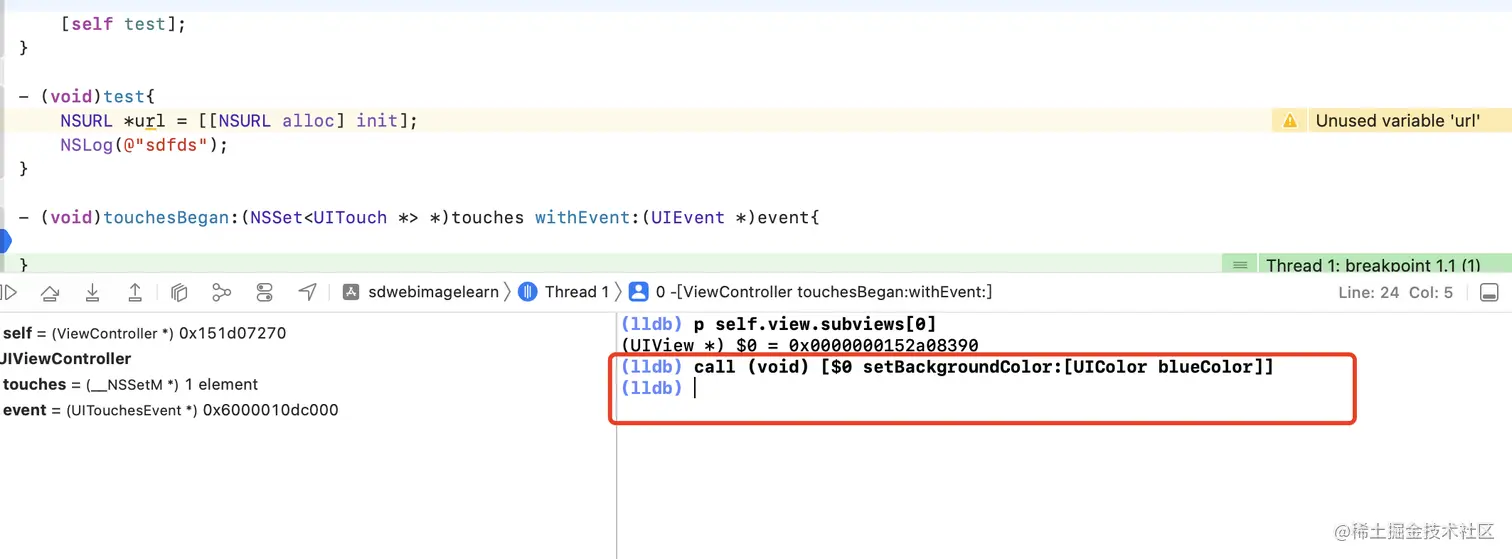Click the call (void) setBackgroundColor console line
This screenshot has height=559, width=1512.
tap(947, 367)
